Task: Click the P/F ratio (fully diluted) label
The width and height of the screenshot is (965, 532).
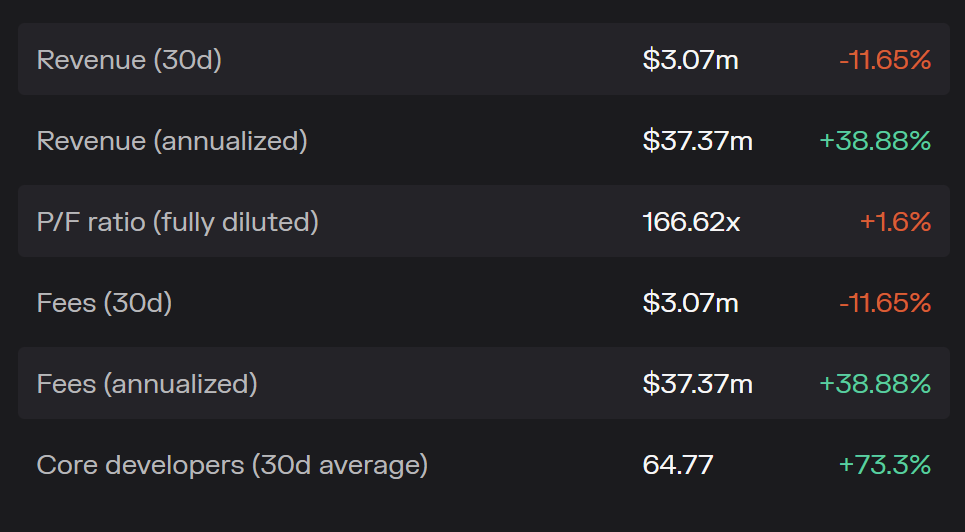Action: [177, 222]
